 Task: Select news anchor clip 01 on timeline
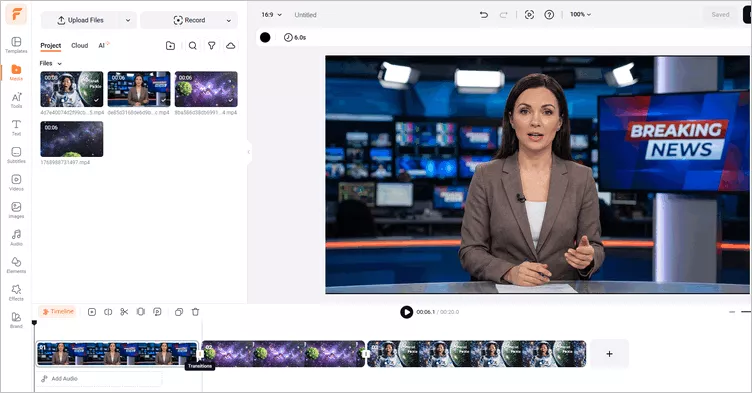pos(117,354)
